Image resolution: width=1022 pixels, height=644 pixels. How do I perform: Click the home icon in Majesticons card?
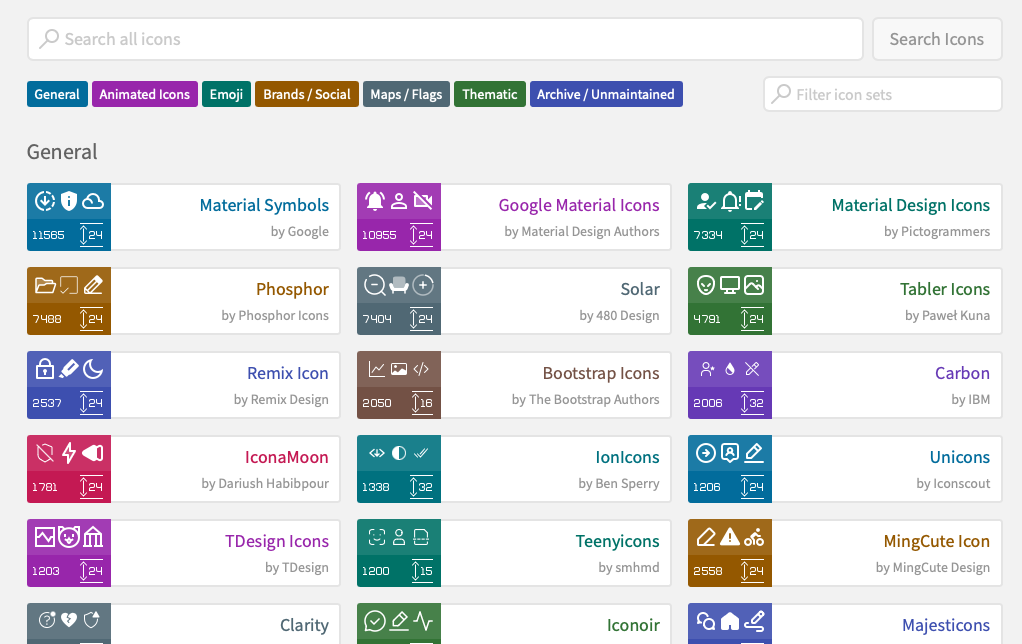click(x=730, y=622)
